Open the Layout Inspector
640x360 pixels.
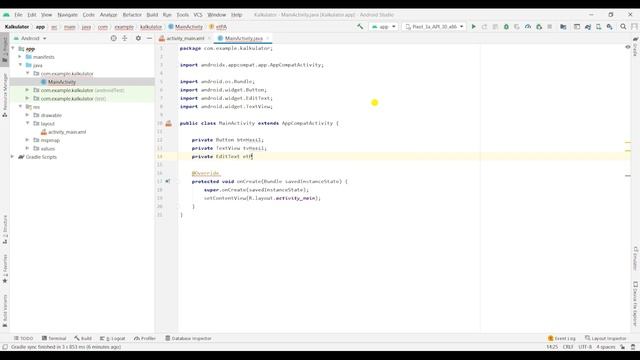pyautogui.click(x=605, y=338)
